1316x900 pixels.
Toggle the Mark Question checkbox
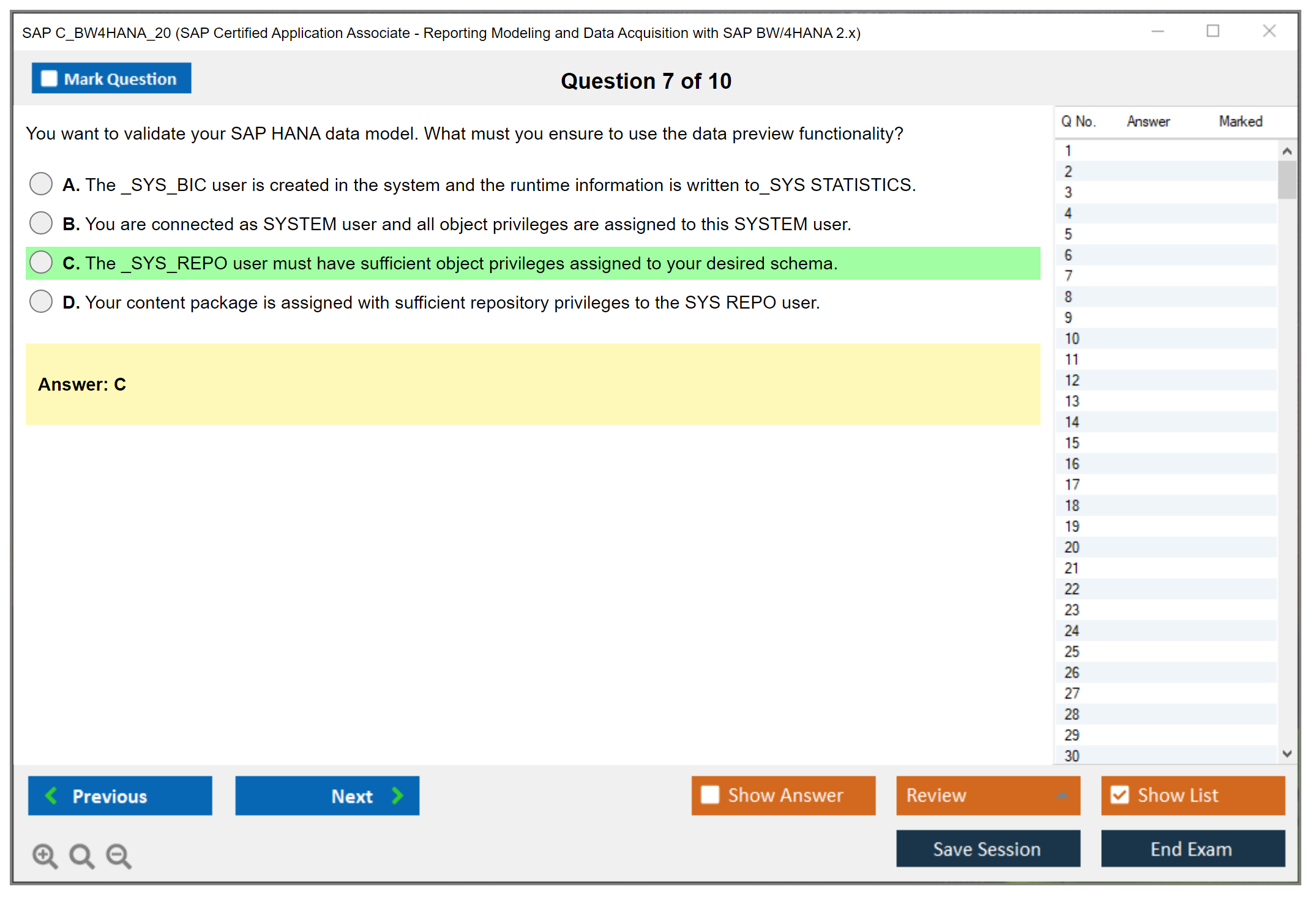coord(49,78)
